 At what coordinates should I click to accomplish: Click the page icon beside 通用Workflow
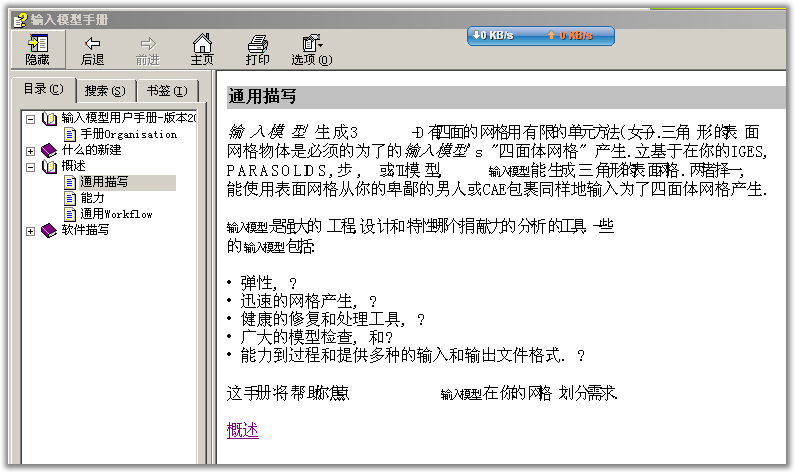click(x=70, y=214)
